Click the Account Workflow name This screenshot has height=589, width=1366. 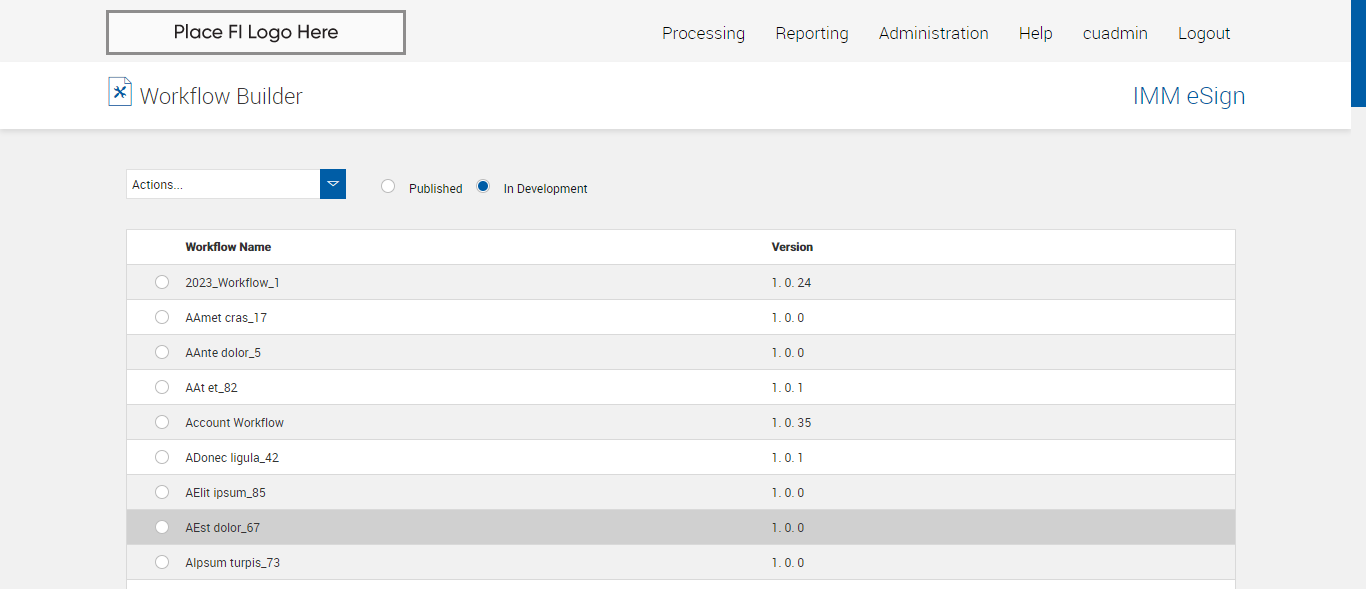coord(234,423)
